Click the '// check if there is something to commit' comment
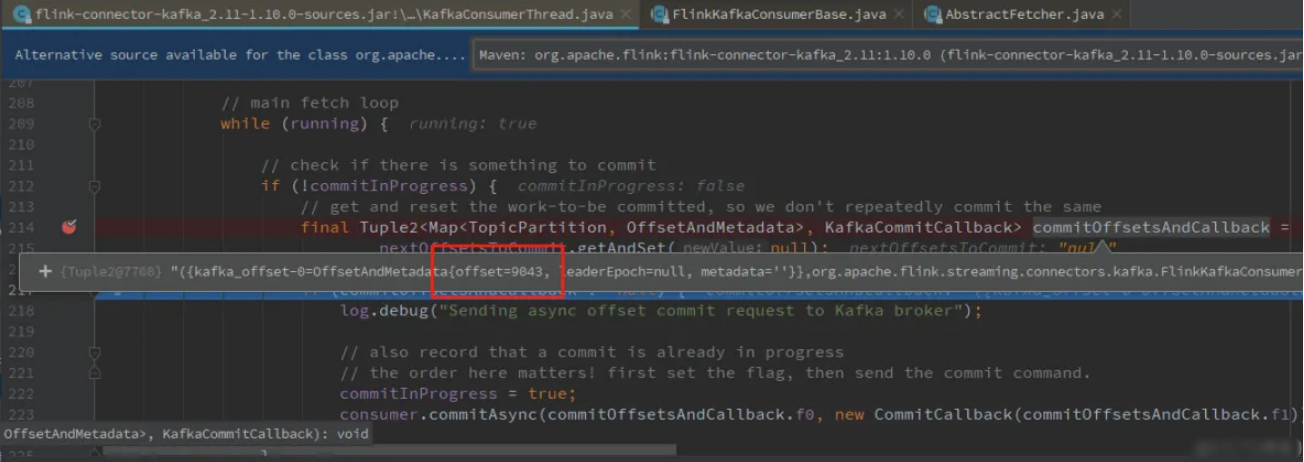Viewport: 1304px width, 462px height. (458, 165)
